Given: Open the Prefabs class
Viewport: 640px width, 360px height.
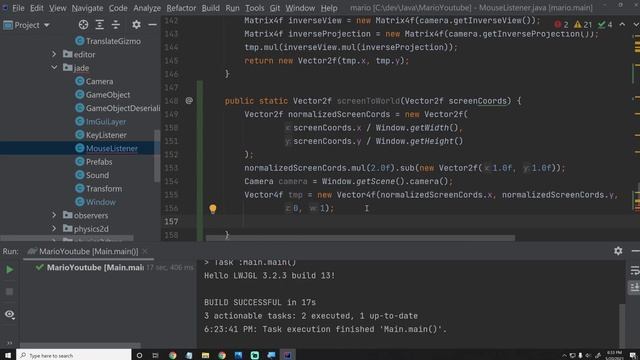Looking at the screenshot, I should click(x=99, y=162).
